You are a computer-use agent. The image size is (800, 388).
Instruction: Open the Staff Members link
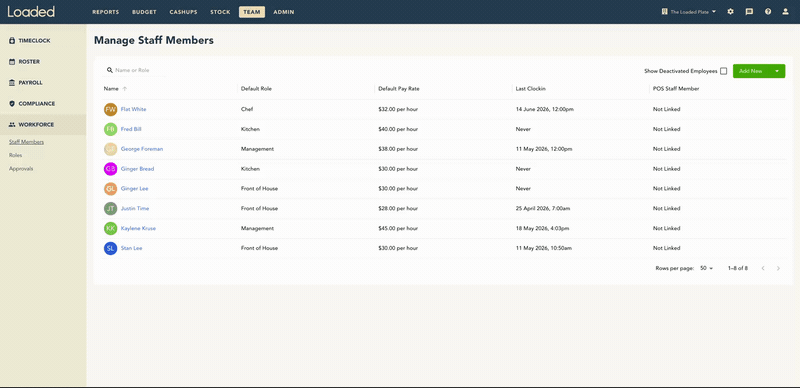(x=26, y=142)
